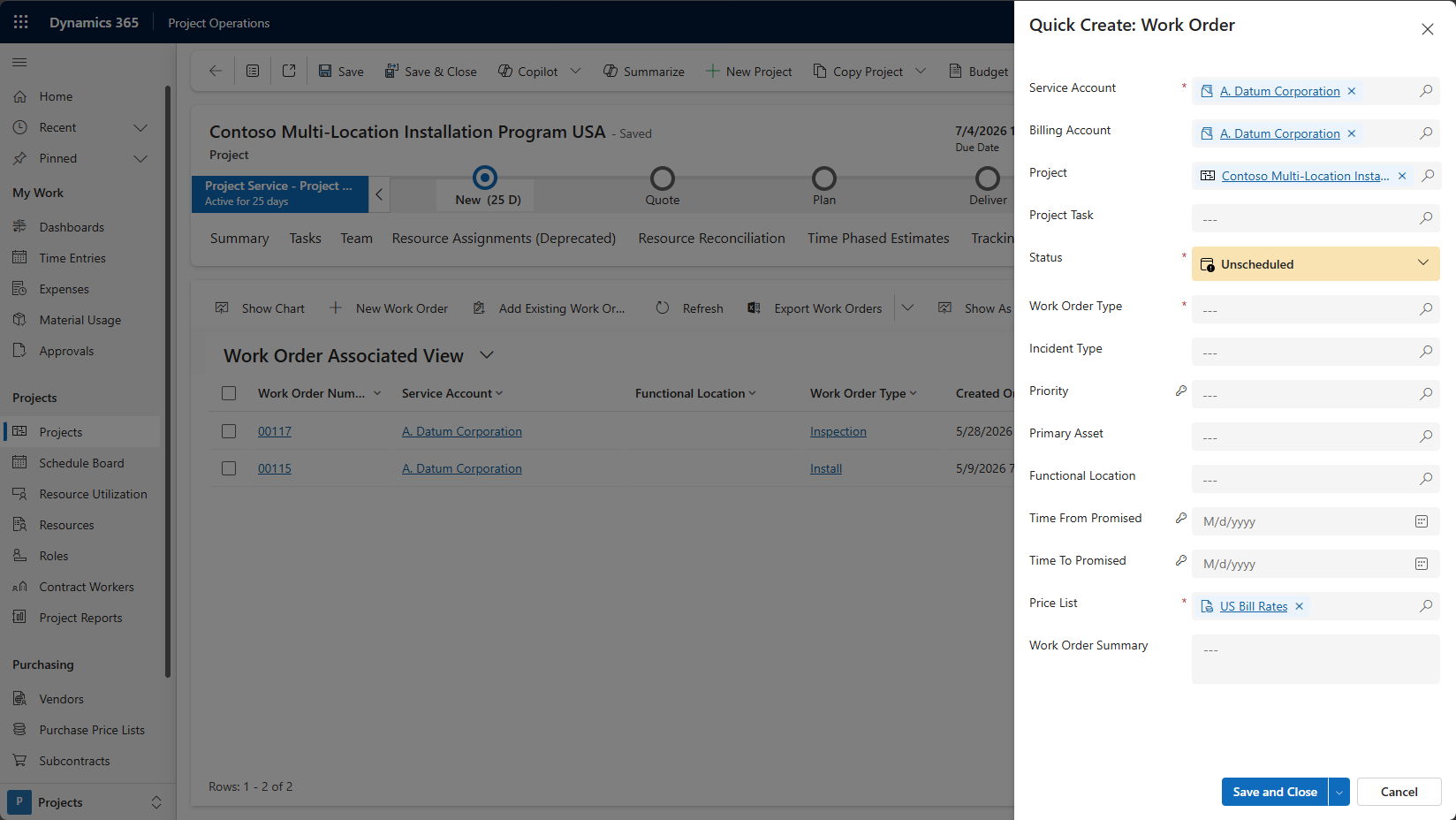Expand the Pinned section in sidebar
This screenshot has width=1456, height=820.
[140, 158]
